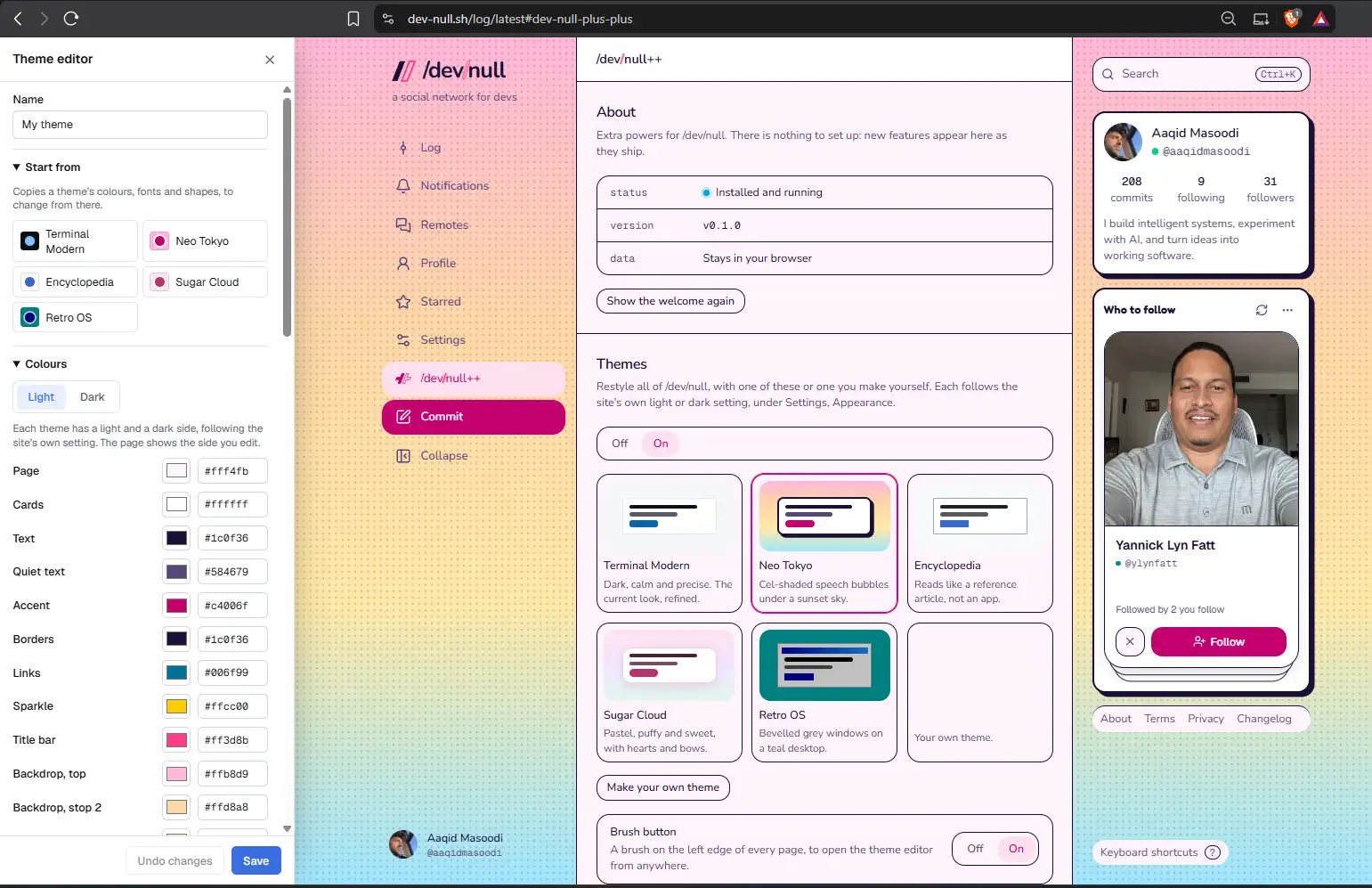Screen dimensions: 1372x888
Task: Set Brush button to Off
Action: pyautogui.click(x=975, y=849)
